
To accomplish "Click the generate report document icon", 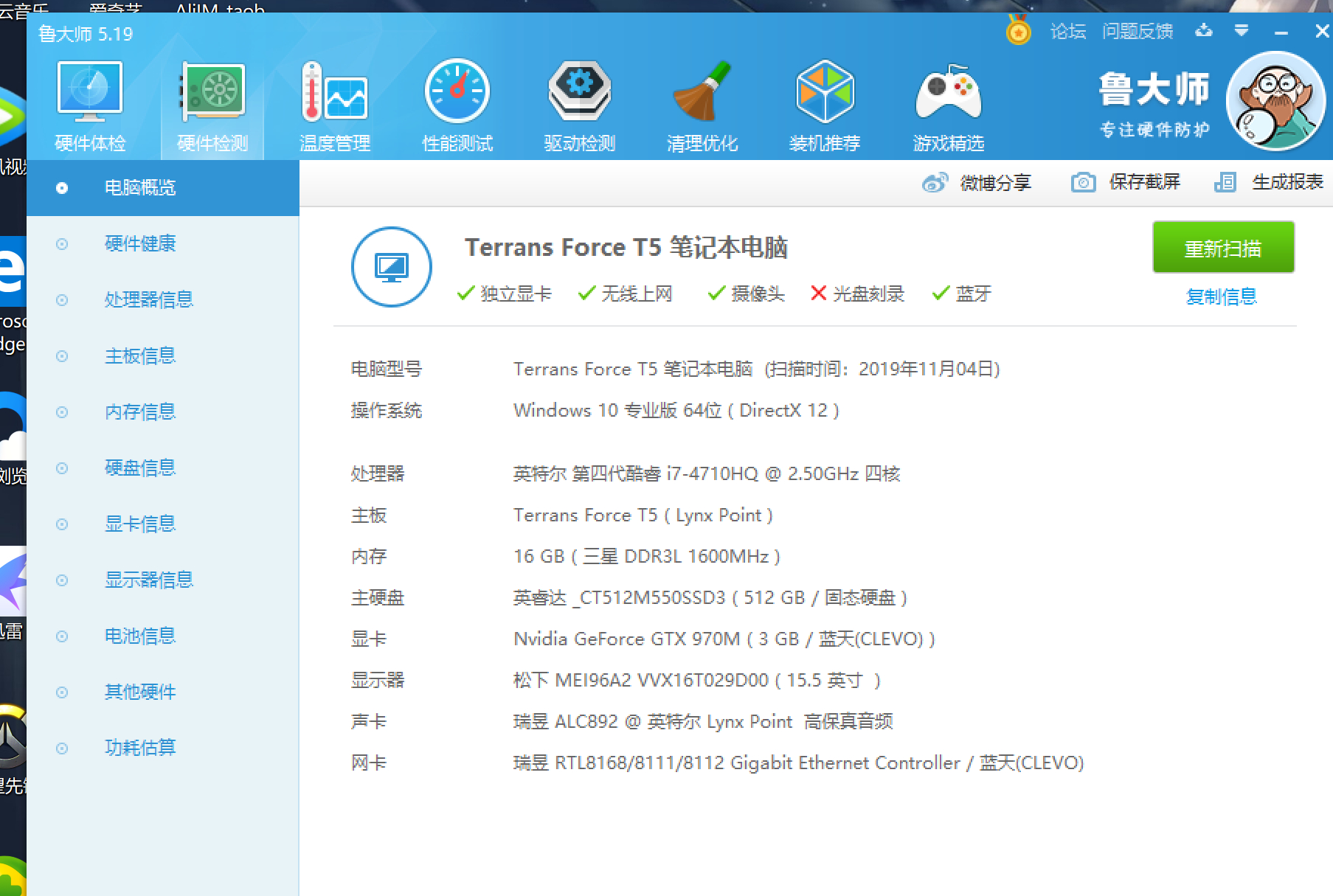I will tap(1225, 182).
